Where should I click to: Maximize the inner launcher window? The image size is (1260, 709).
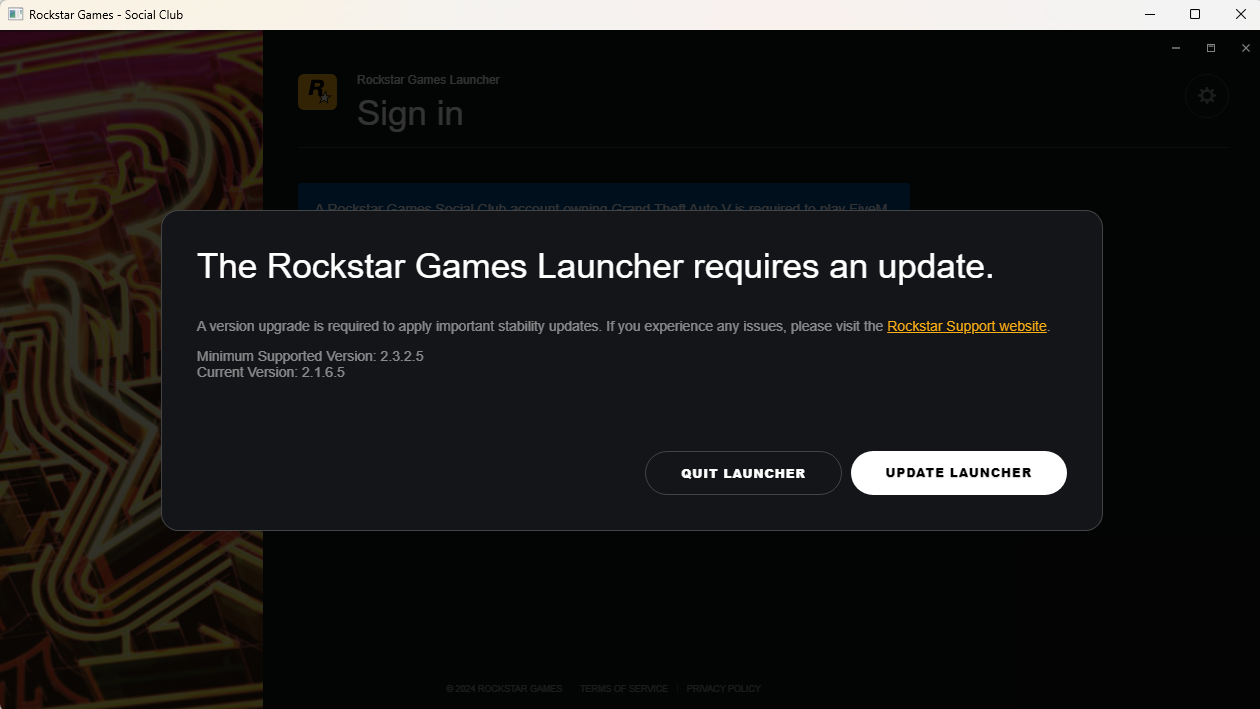(1211, 48)
